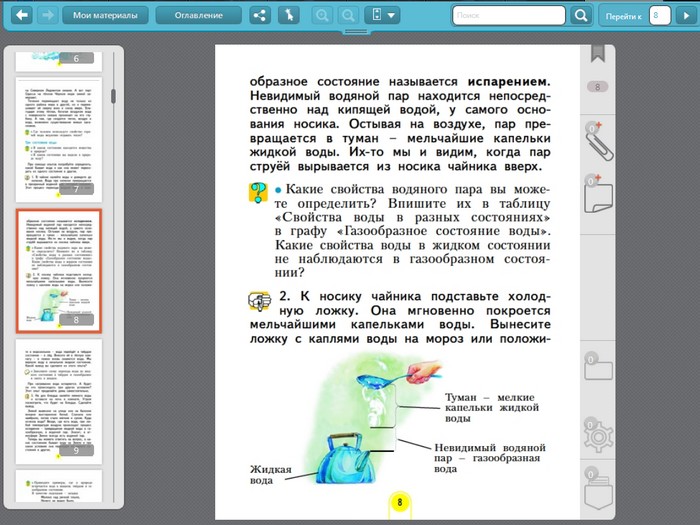Click the tools icon beside share
The image size is (700, 525).
[x=287, y=15]
